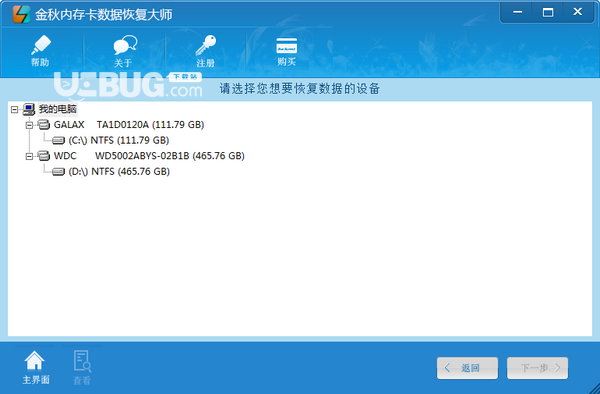The width and height of the screenshot is (600, 394).
Task: Go to 主界面 home icon
Action: coord(34,360)
